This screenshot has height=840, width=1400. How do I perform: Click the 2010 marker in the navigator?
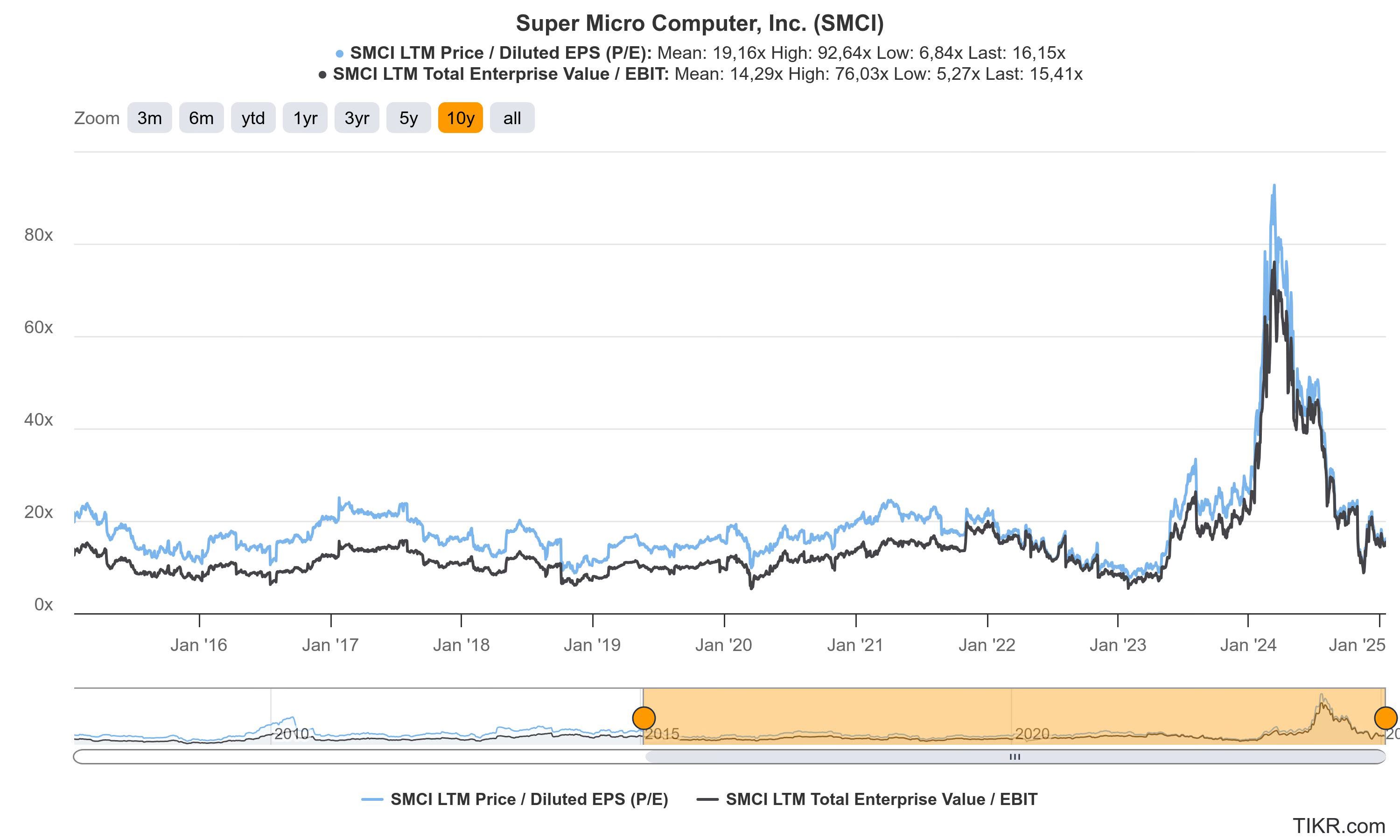[291, 734]
